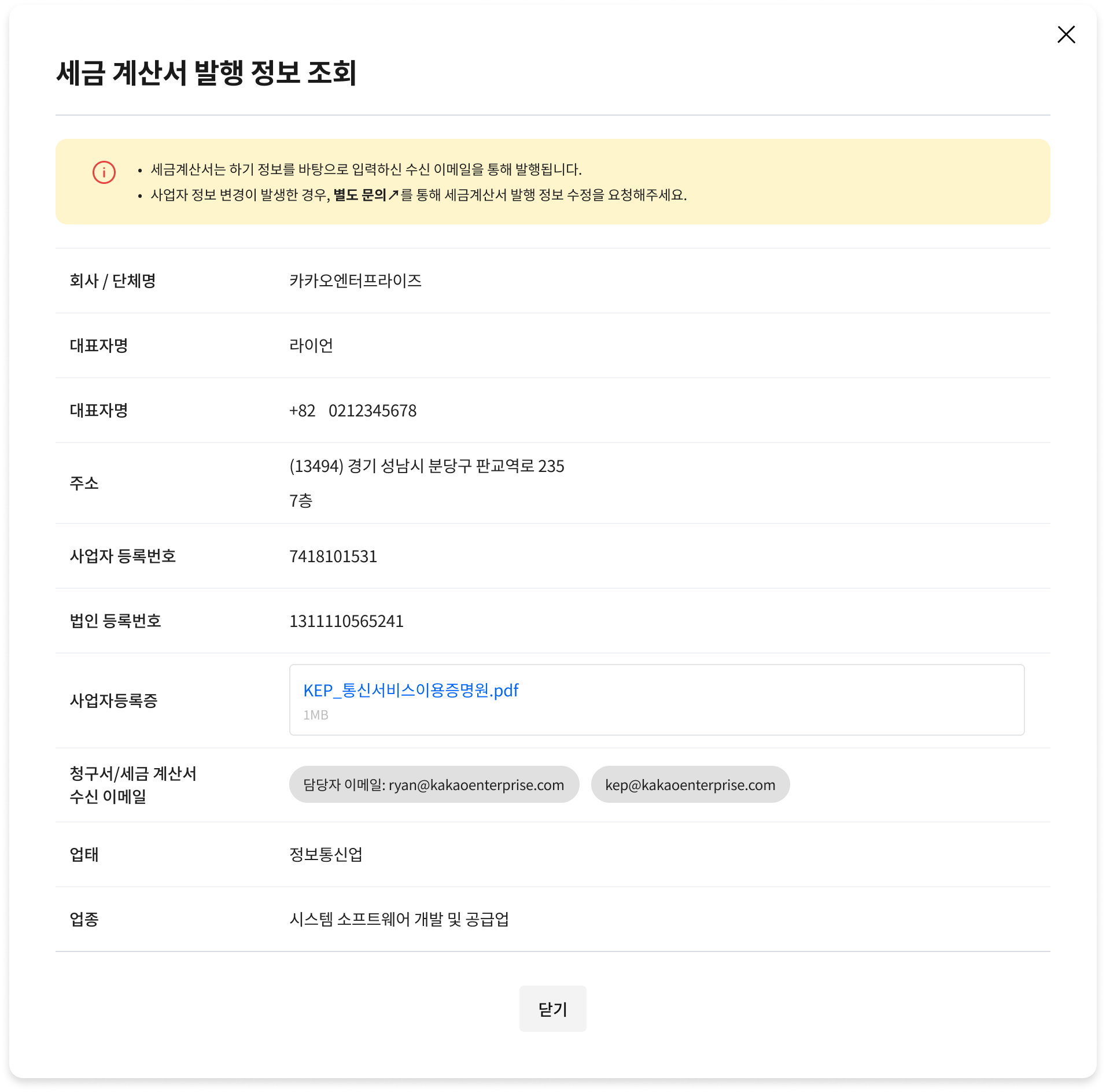
Task: Click the 사업자등록증 row label
Action: point(113,701)
